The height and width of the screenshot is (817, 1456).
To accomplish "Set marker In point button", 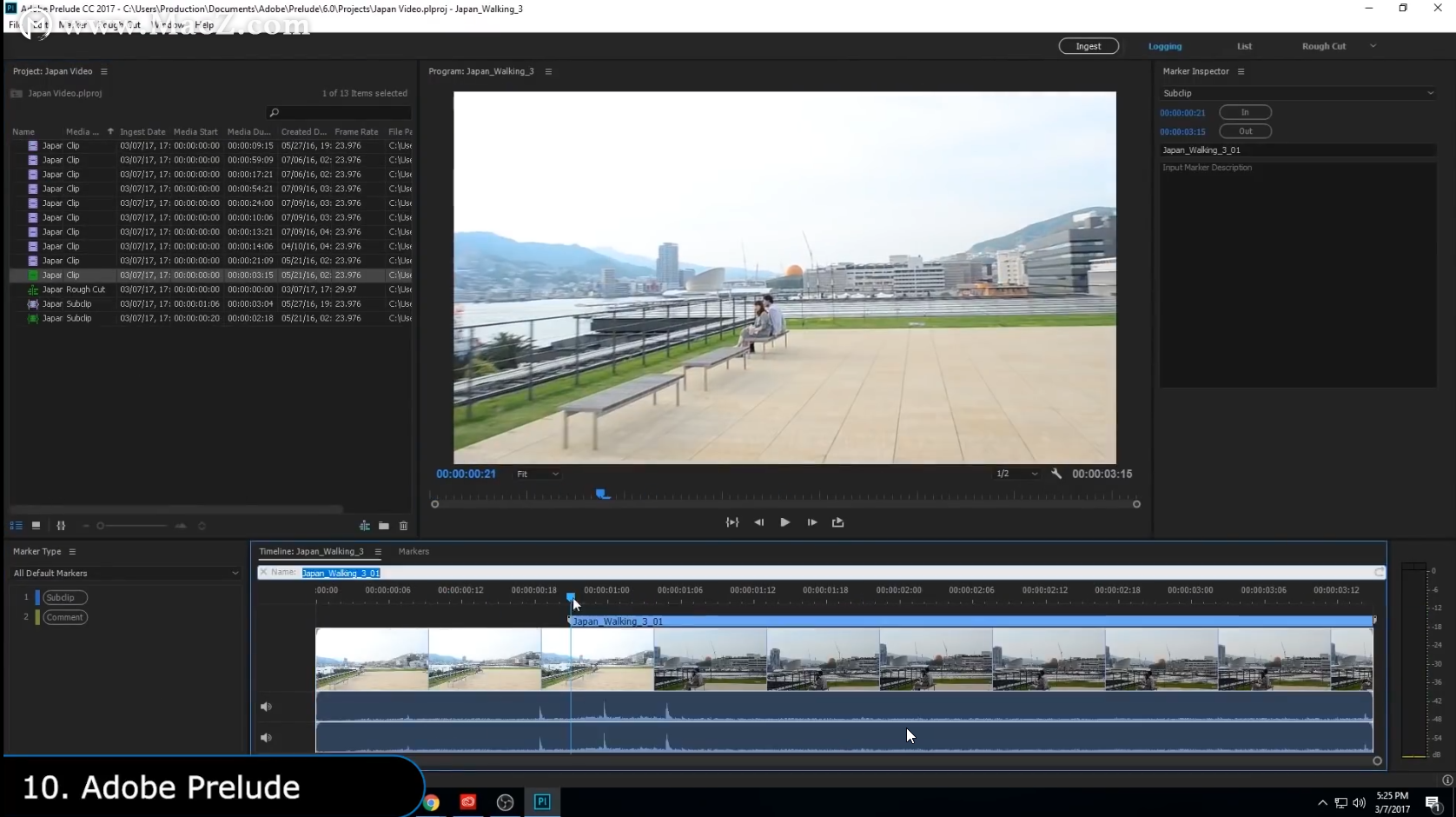I will (x=1245, y=112).
